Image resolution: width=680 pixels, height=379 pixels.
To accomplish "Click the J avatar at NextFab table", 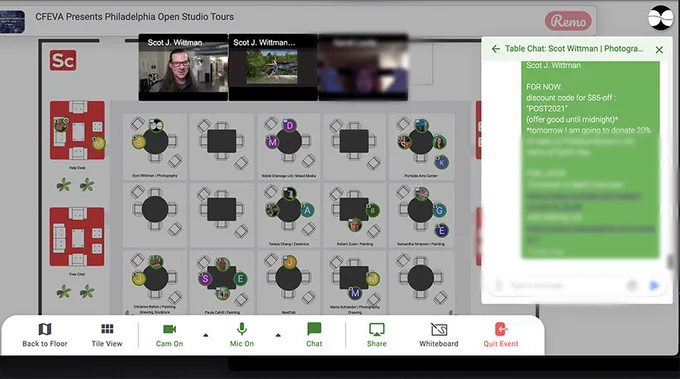I will (290, 262).
